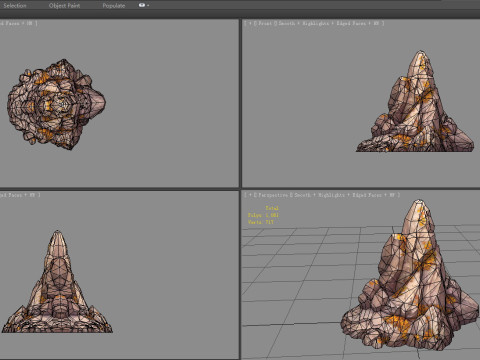Viewport: 480px width, 360px height.
Task: Open the Front viewport [+] general menu
Action: tap(249, 23)
